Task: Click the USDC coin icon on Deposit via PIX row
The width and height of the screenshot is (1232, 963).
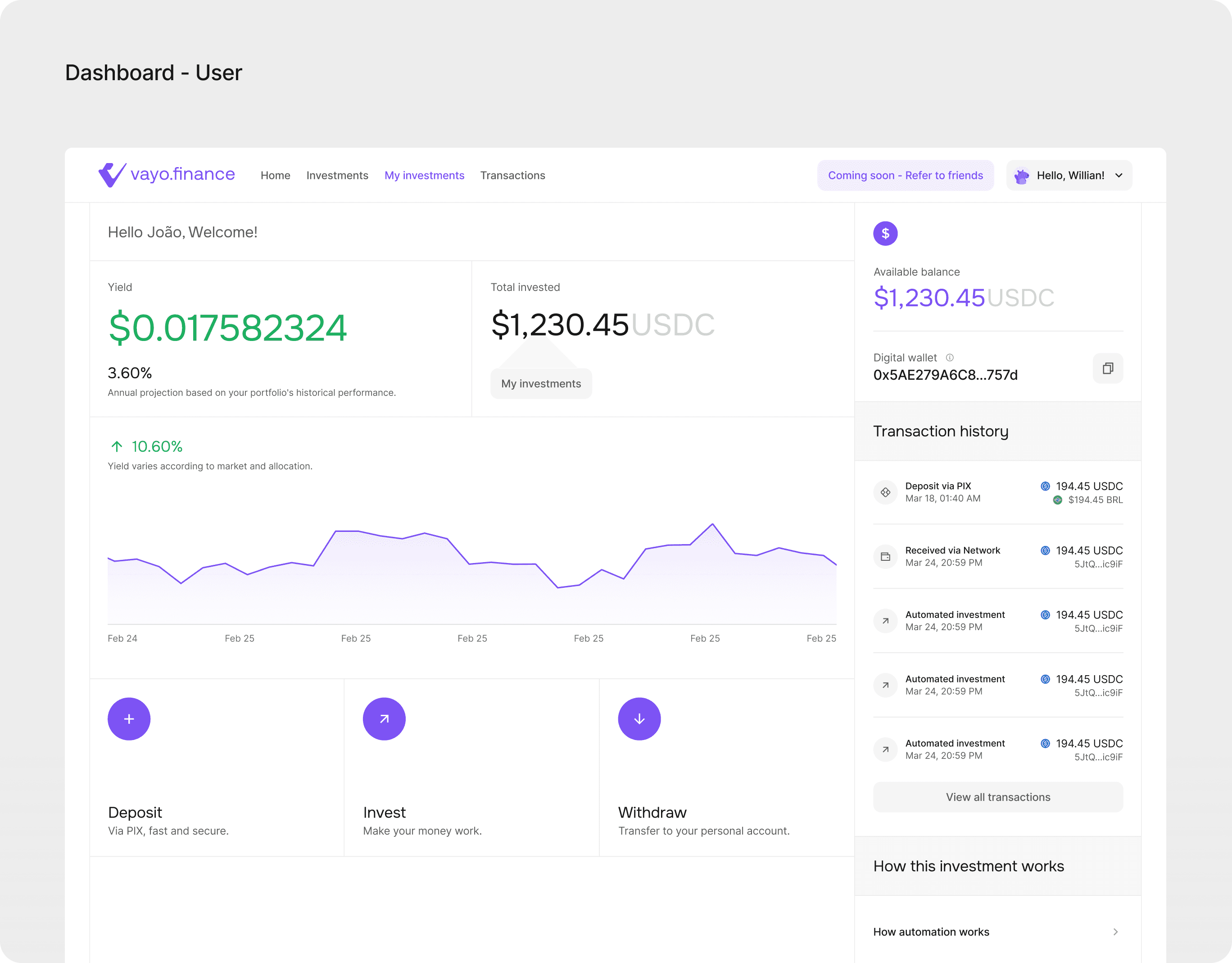Action: 1045,486
